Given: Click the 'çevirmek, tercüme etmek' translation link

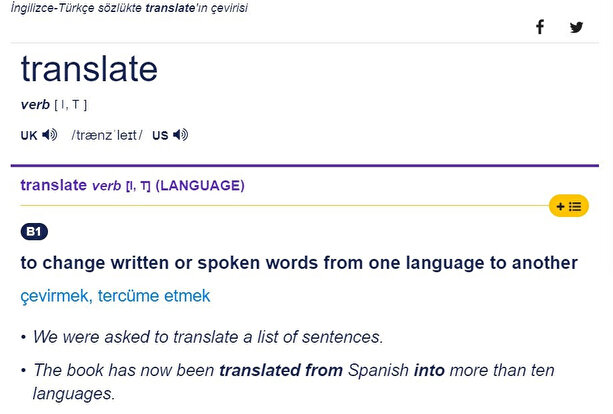Looking at the screenshot, I should (115, 296).
